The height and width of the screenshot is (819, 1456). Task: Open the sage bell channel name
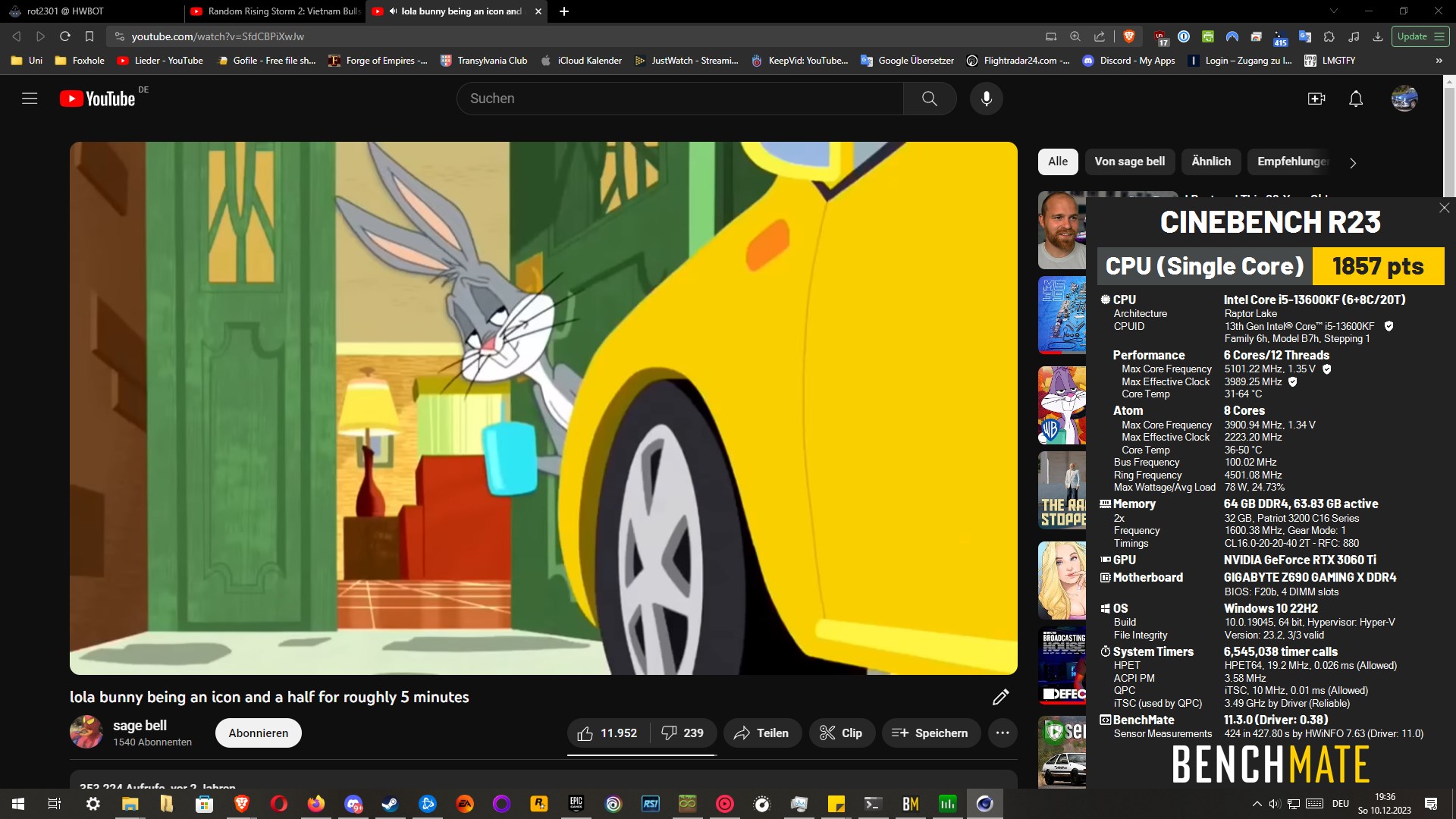click(140, 726)
